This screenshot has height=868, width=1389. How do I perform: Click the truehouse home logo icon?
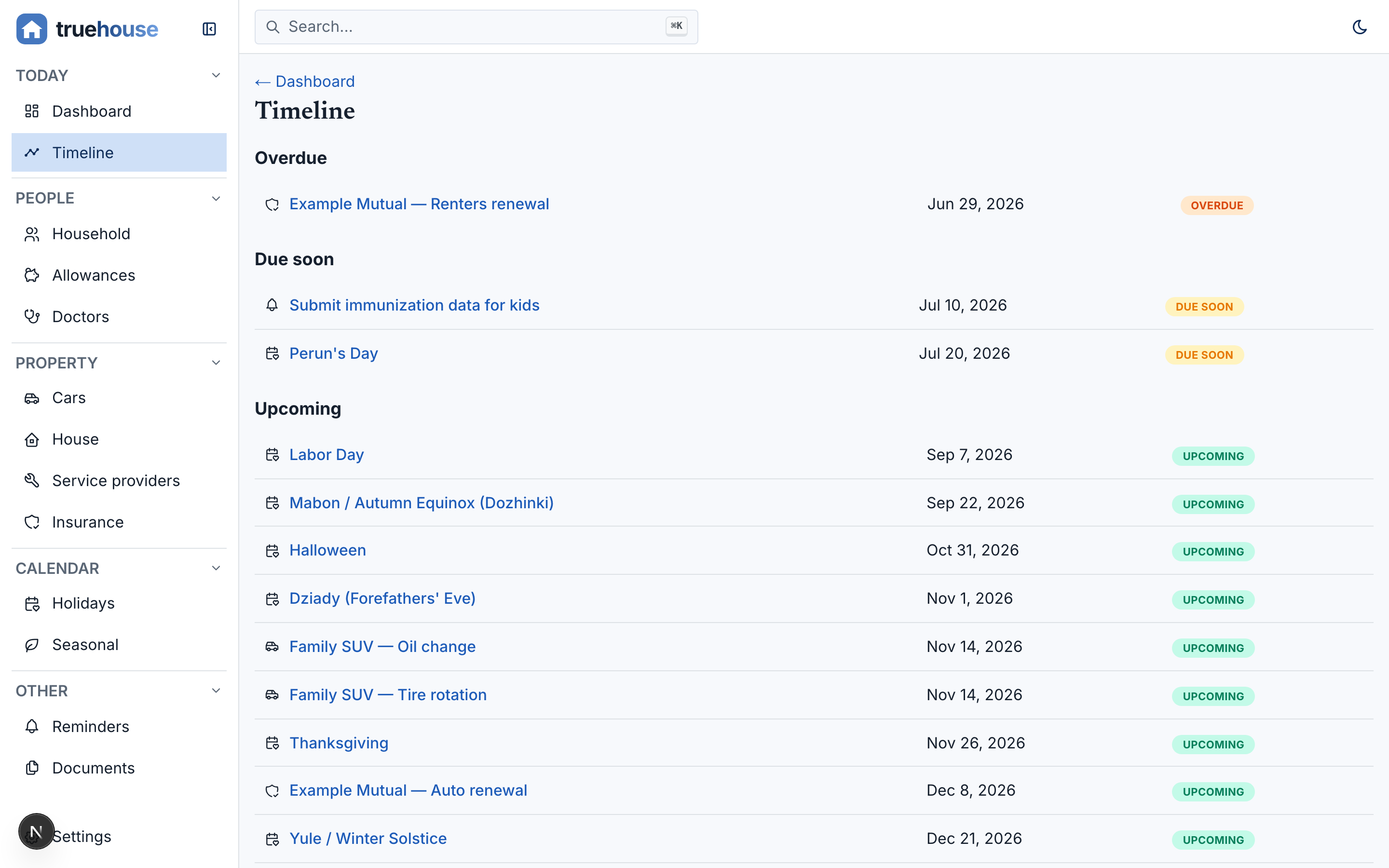pos(31,29)
